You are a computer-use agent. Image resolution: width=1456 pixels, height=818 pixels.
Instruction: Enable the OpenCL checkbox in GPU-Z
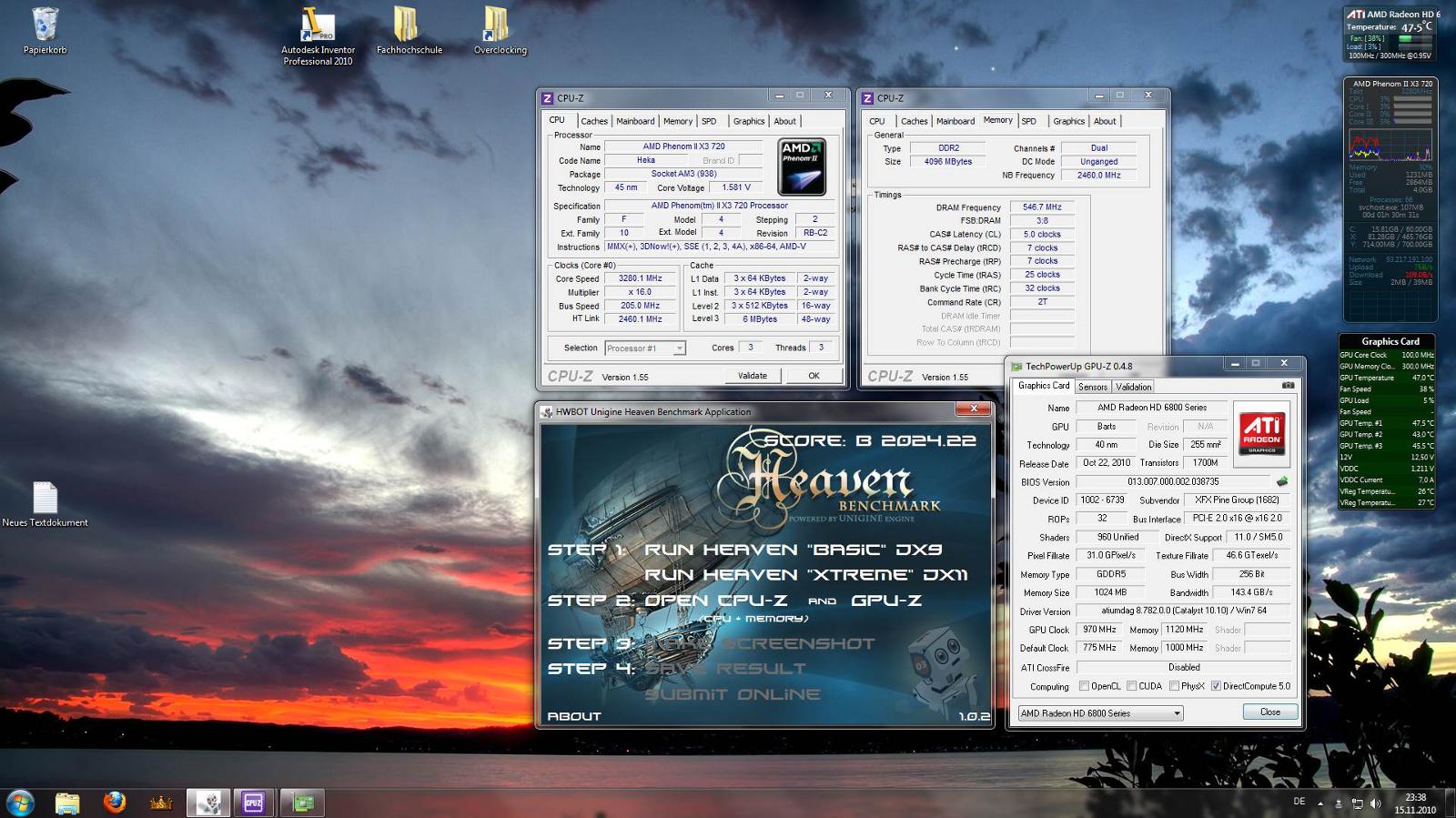(1084, 686)
